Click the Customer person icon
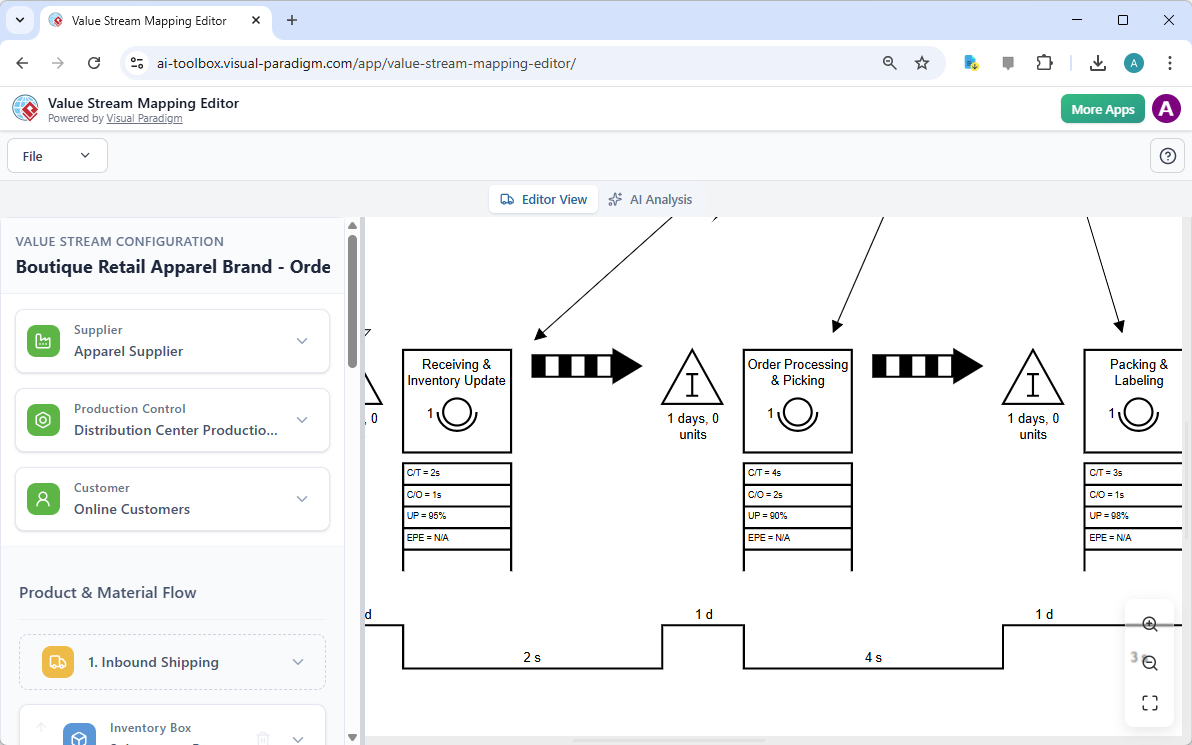The height and width of the screenshot is (745, 1192). [43, 498]
